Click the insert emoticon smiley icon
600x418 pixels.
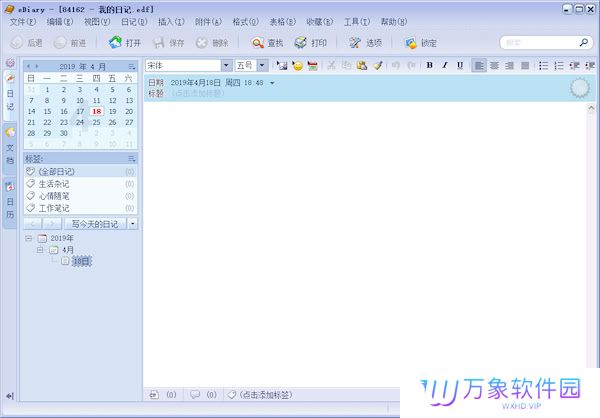click(x=297, y=65)
